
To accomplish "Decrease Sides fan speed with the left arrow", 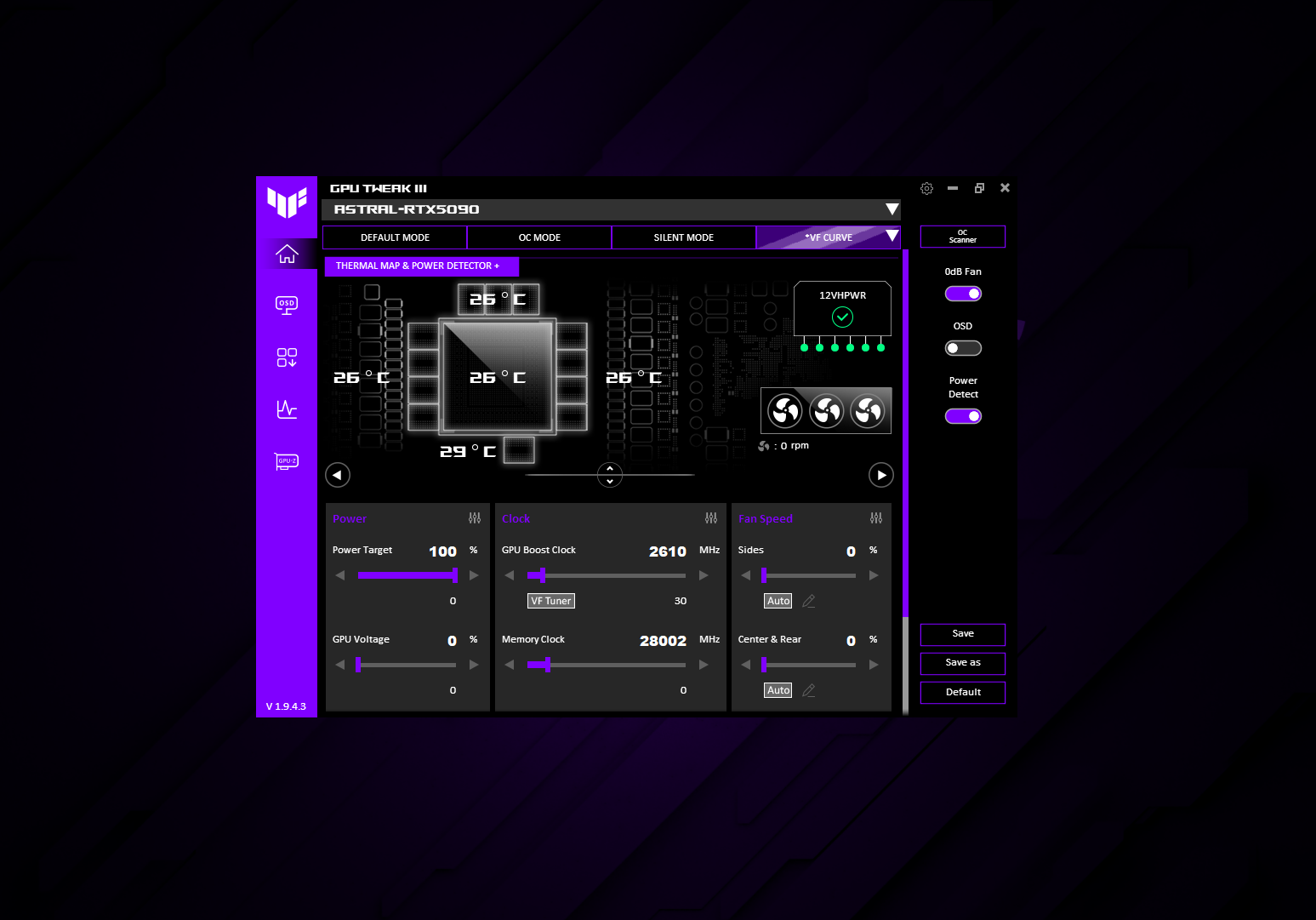I will (x=746, y=575).
